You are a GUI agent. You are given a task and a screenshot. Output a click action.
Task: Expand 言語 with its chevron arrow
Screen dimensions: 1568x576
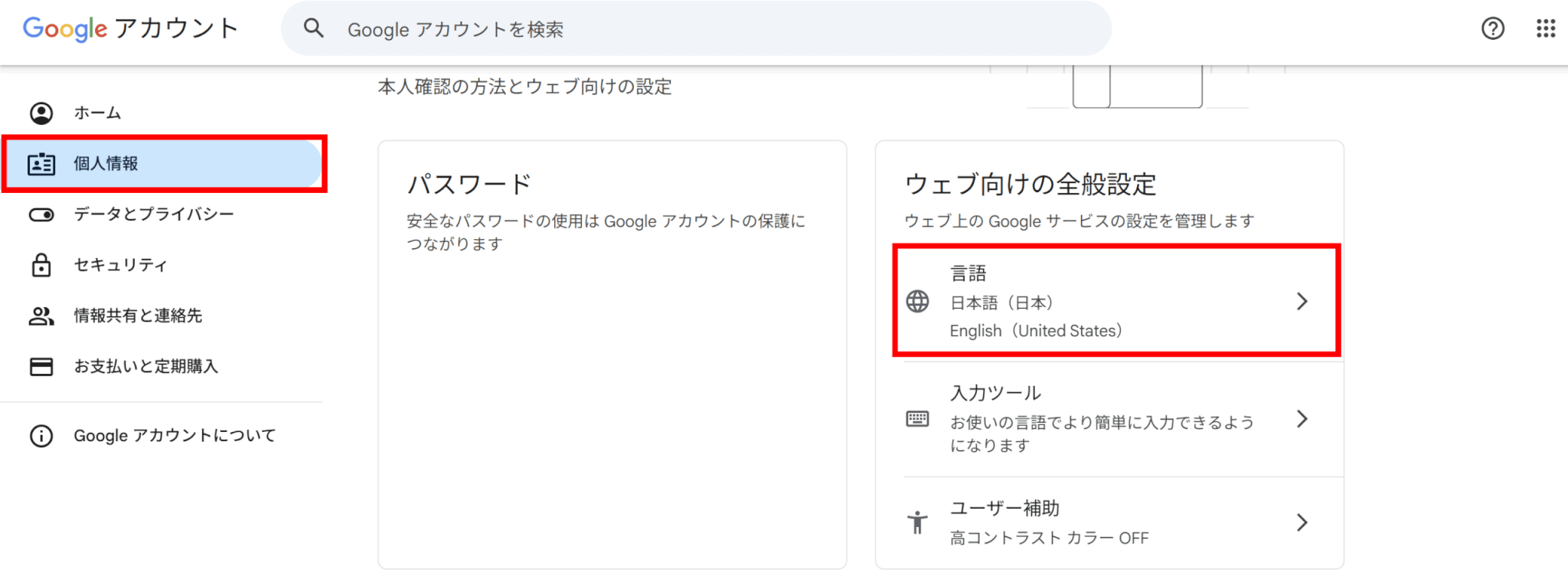coord(1302,302)
